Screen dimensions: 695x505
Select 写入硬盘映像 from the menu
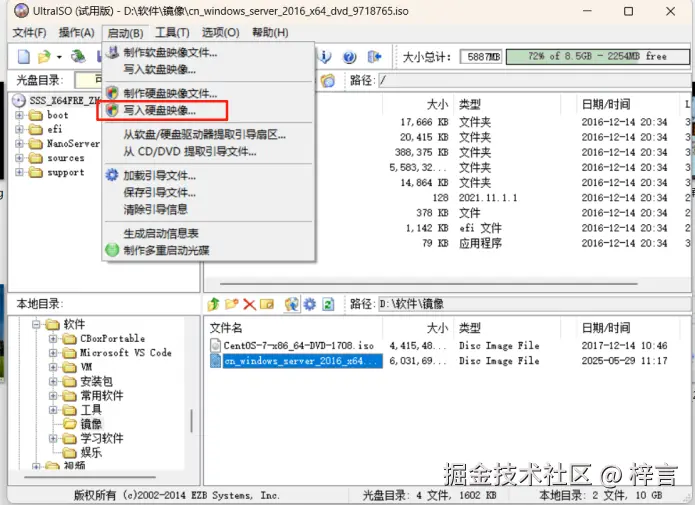[x=160, y=110]
